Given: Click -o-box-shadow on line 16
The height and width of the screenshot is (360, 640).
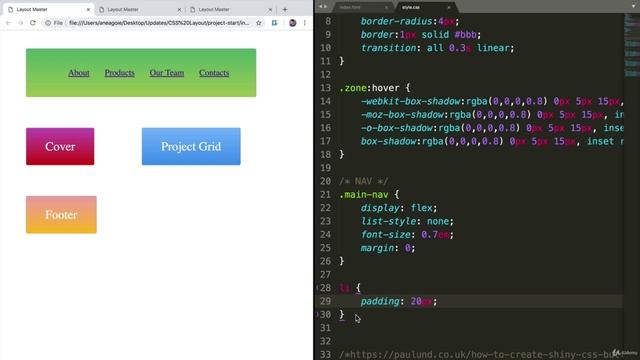Looking at the screenshot, I should coord(397,128).
